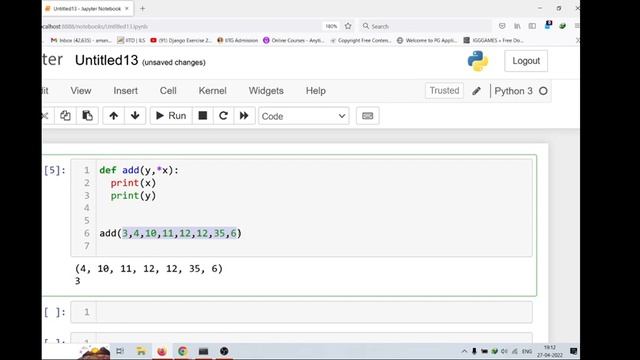
Task: Click the ENG language indicator in tray
Action: pos(527,351)
